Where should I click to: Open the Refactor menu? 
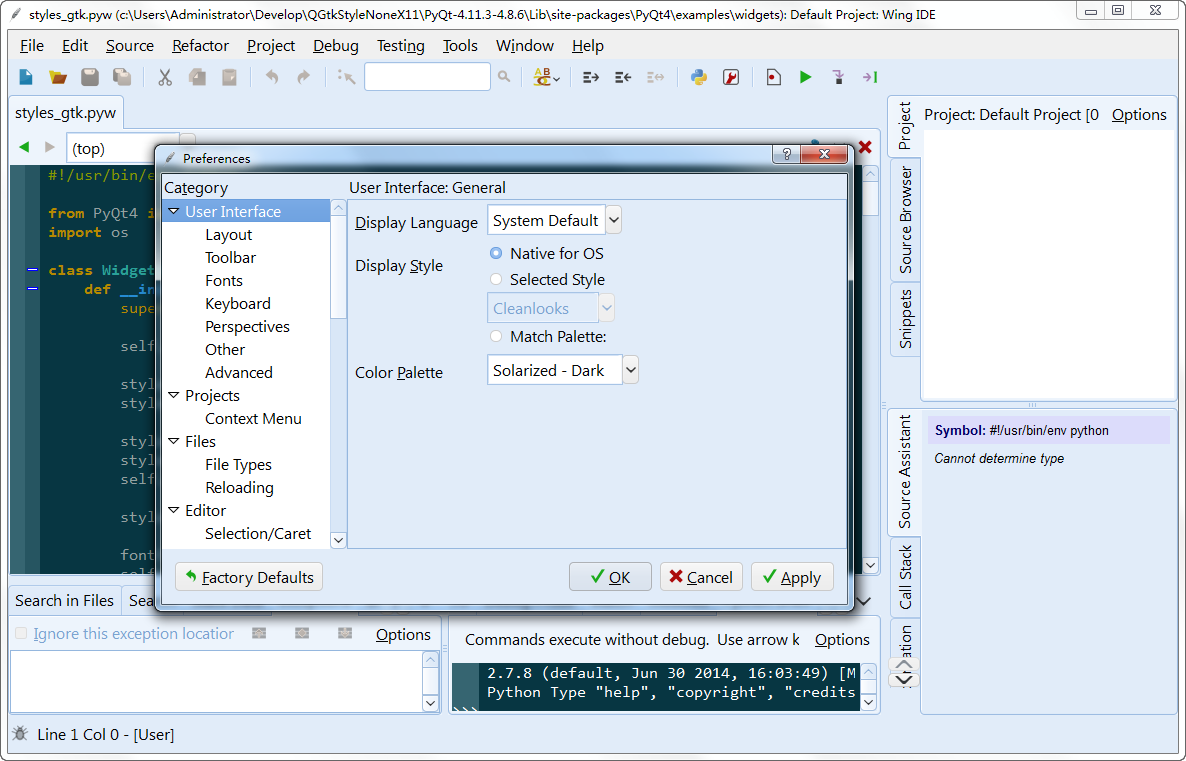click(200, 46)
